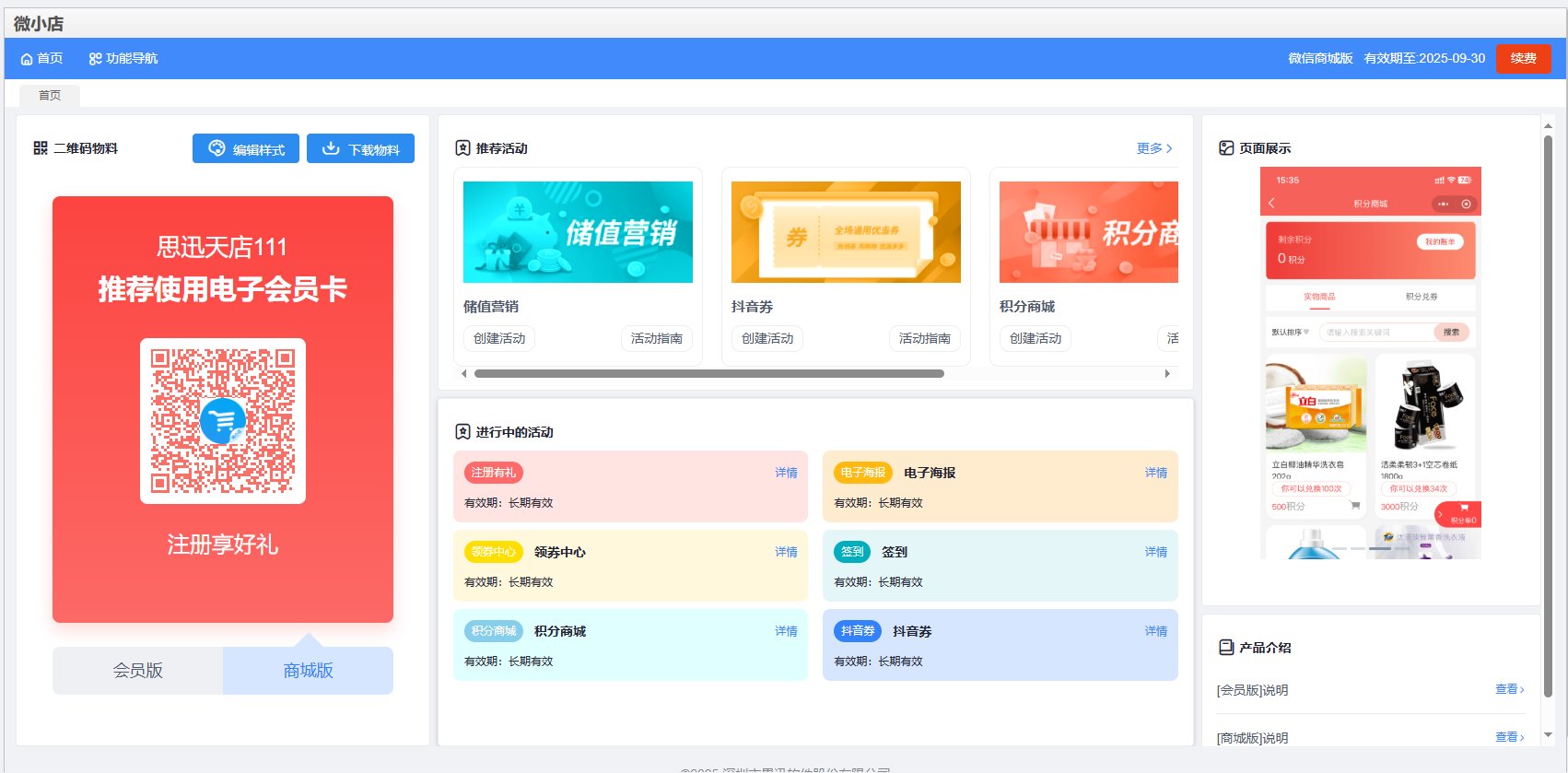1568x773 pixels.
Task: Click the 思迅天店111 store name
Action: coord(222,247)
